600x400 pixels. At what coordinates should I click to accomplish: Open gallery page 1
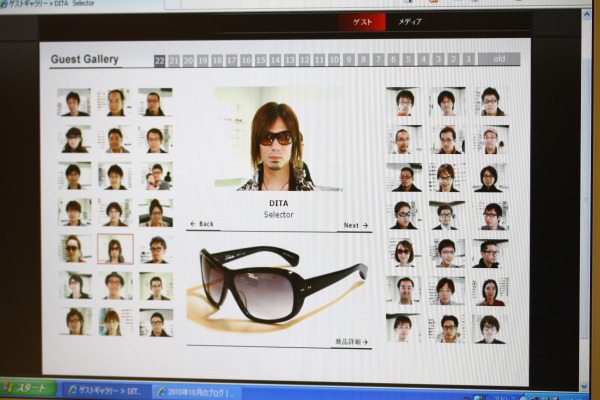point(468,59)
